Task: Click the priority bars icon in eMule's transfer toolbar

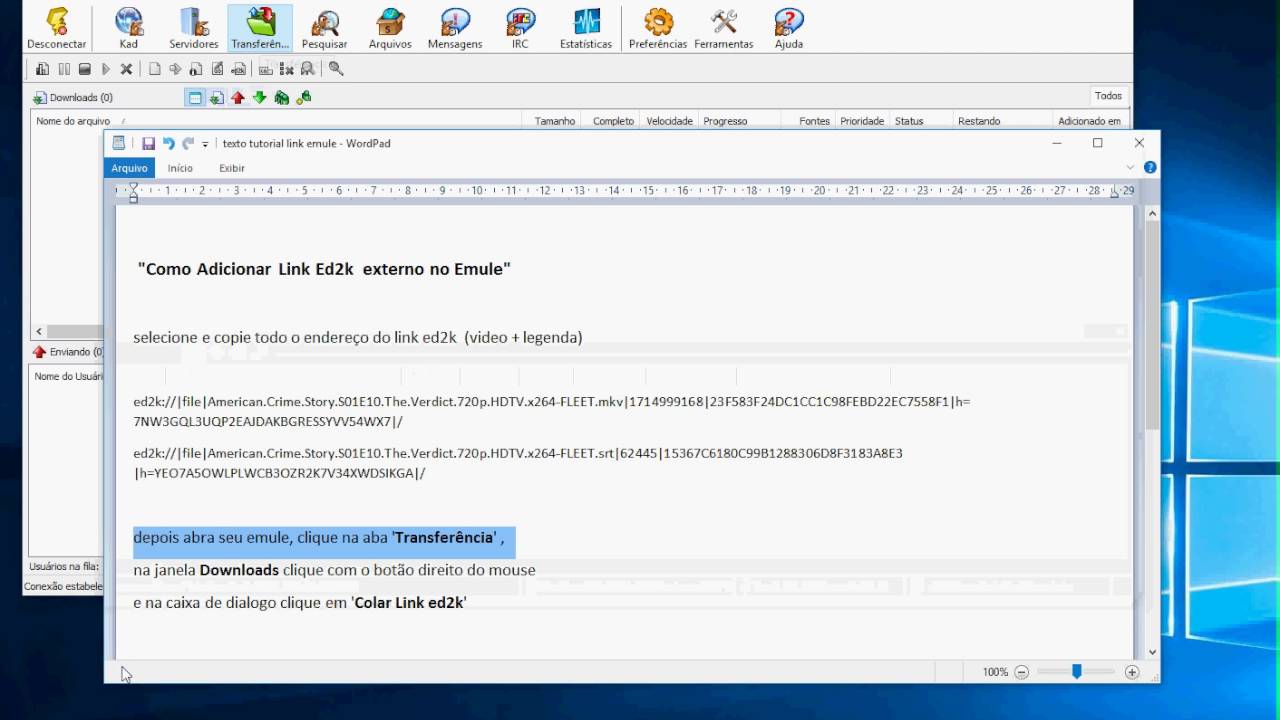Action: point(43,69)
